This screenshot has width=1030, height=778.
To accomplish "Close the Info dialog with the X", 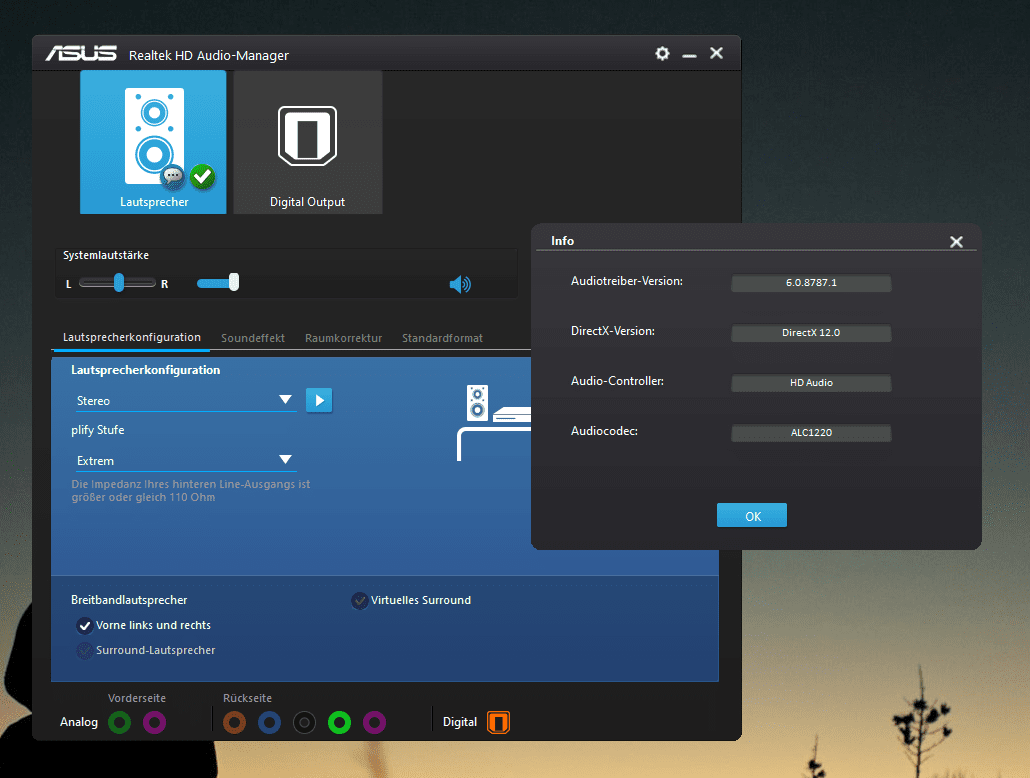I will (x=956, y=242).
